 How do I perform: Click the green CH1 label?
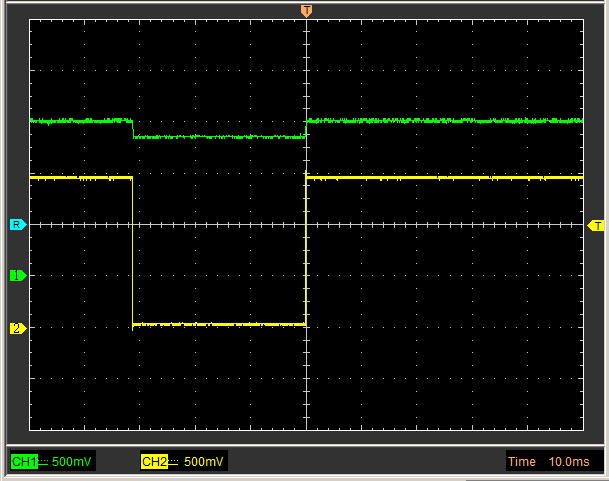(24, 462)
